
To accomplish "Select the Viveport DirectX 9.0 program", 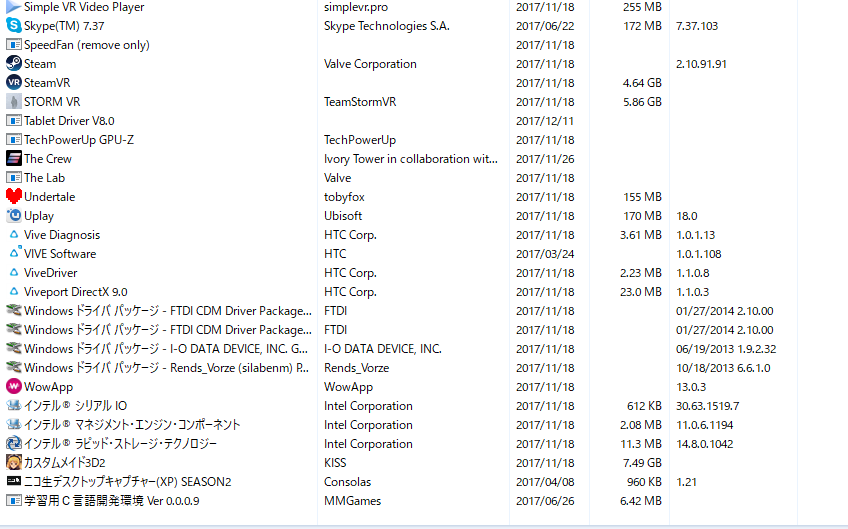I will (76, 292).
